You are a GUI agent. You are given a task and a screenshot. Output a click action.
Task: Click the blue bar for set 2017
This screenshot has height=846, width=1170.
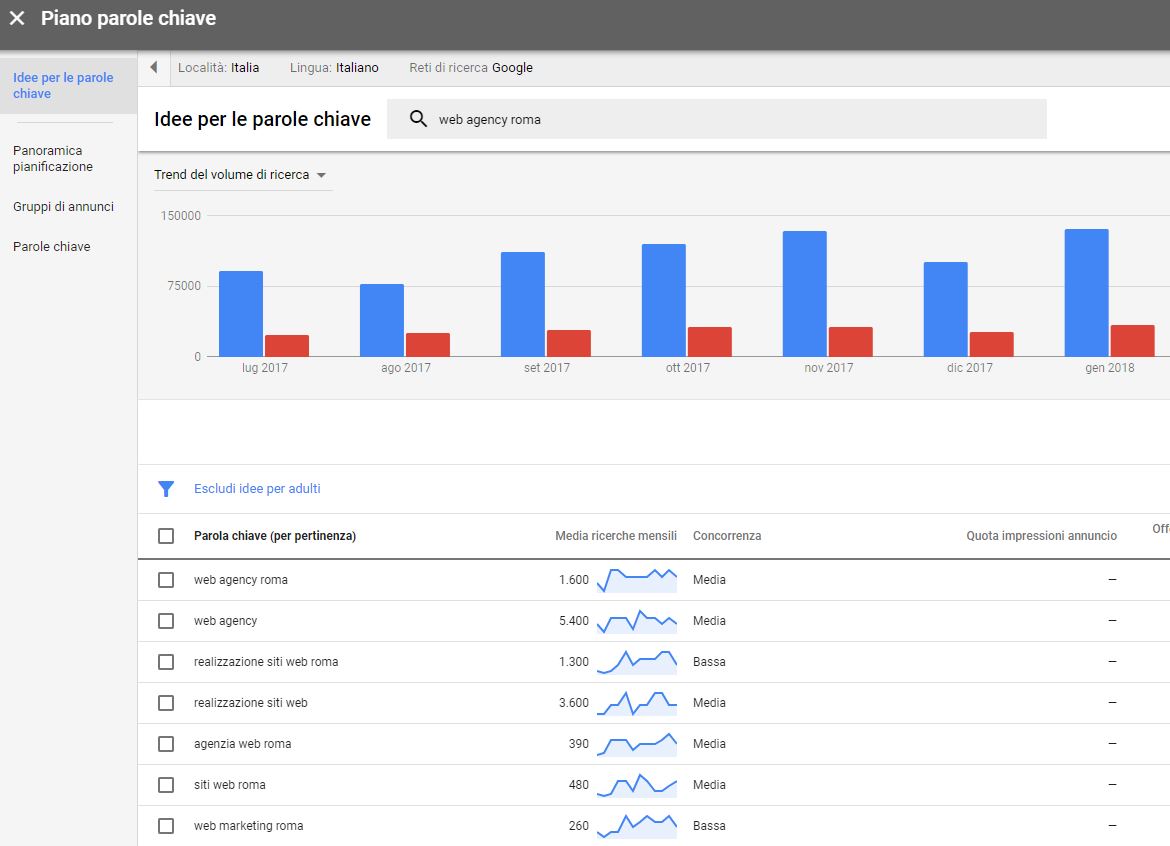pos(523,304)
